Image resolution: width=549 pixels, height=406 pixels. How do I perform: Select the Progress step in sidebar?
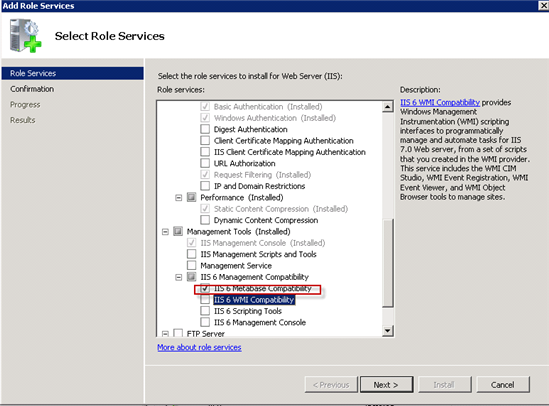pyautogui.click(x=25, y=105)
